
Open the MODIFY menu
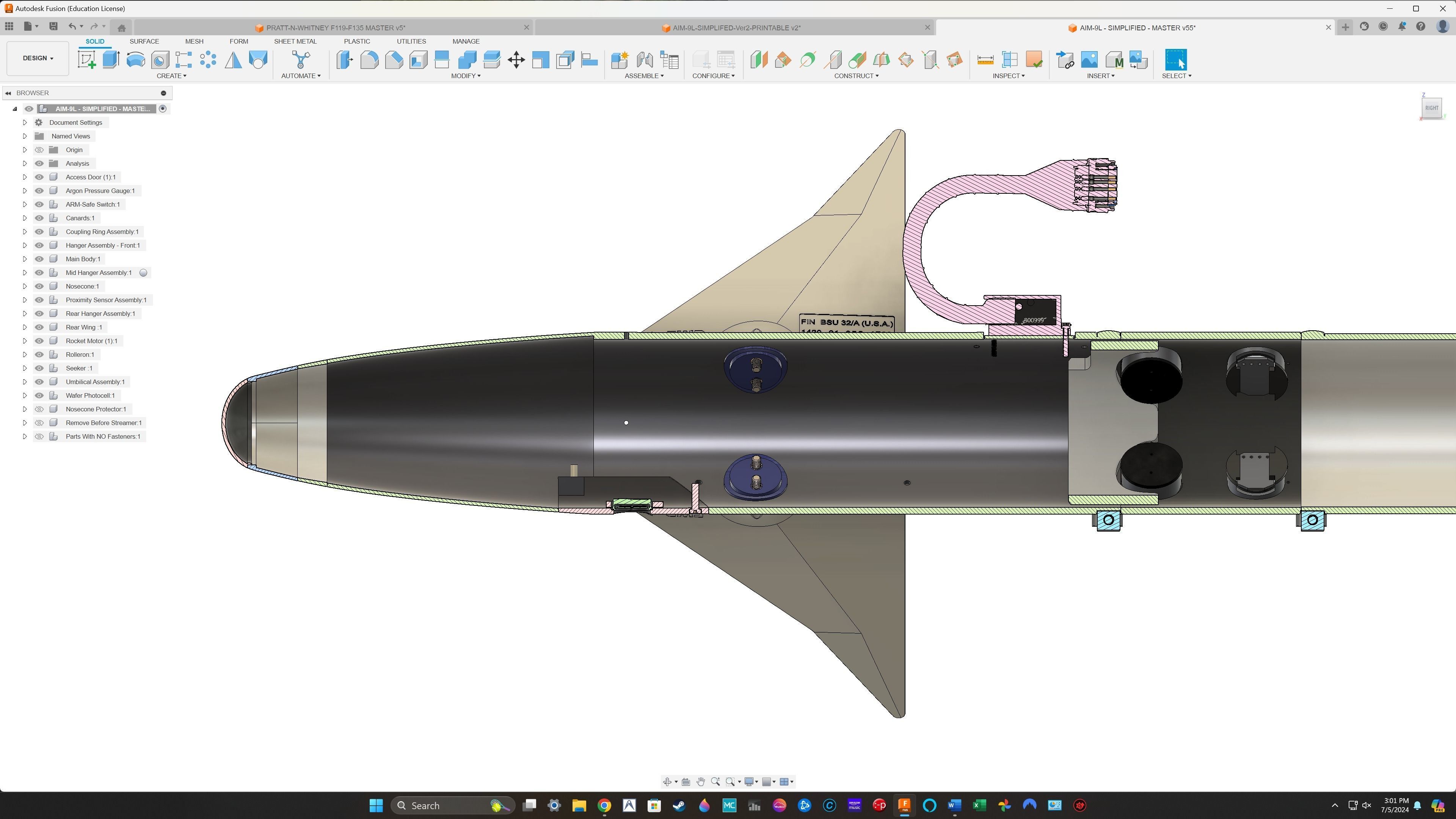pos(465,76)
